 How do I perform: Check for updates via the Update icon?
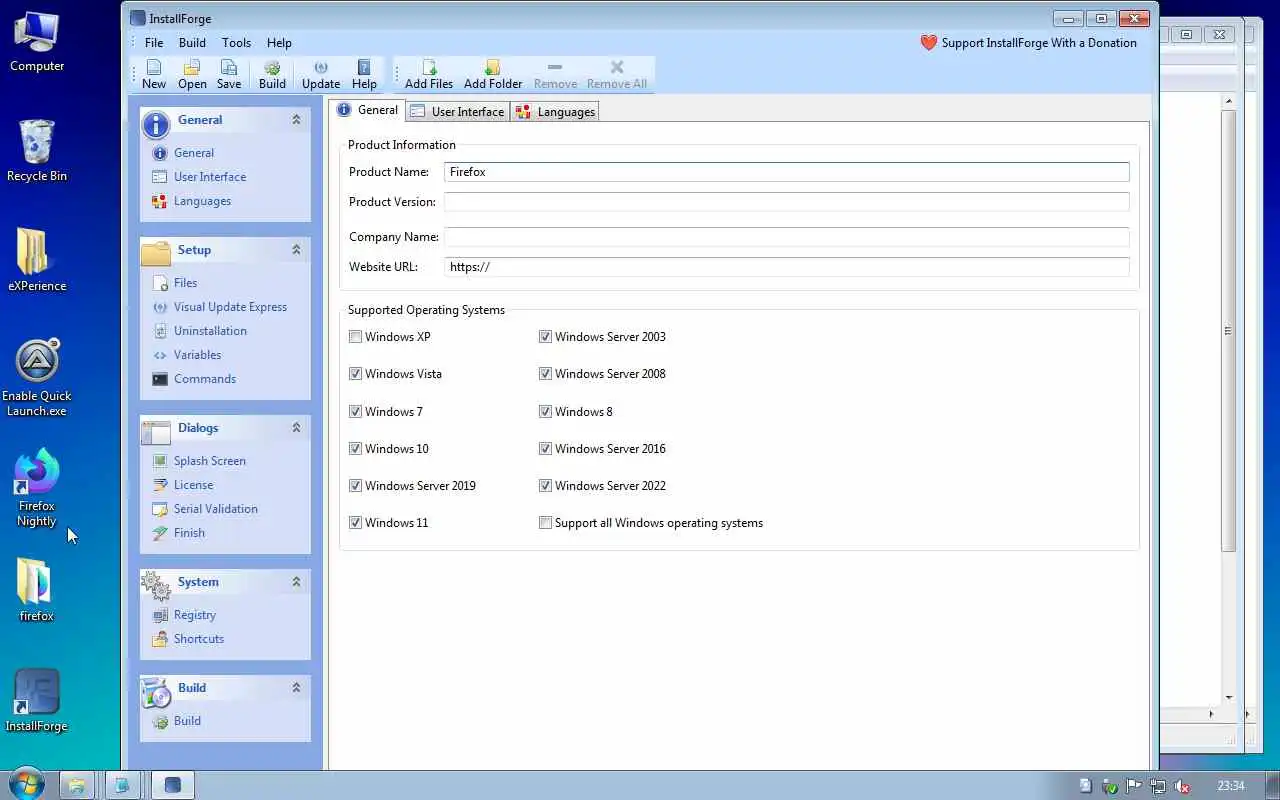point(321,74)
